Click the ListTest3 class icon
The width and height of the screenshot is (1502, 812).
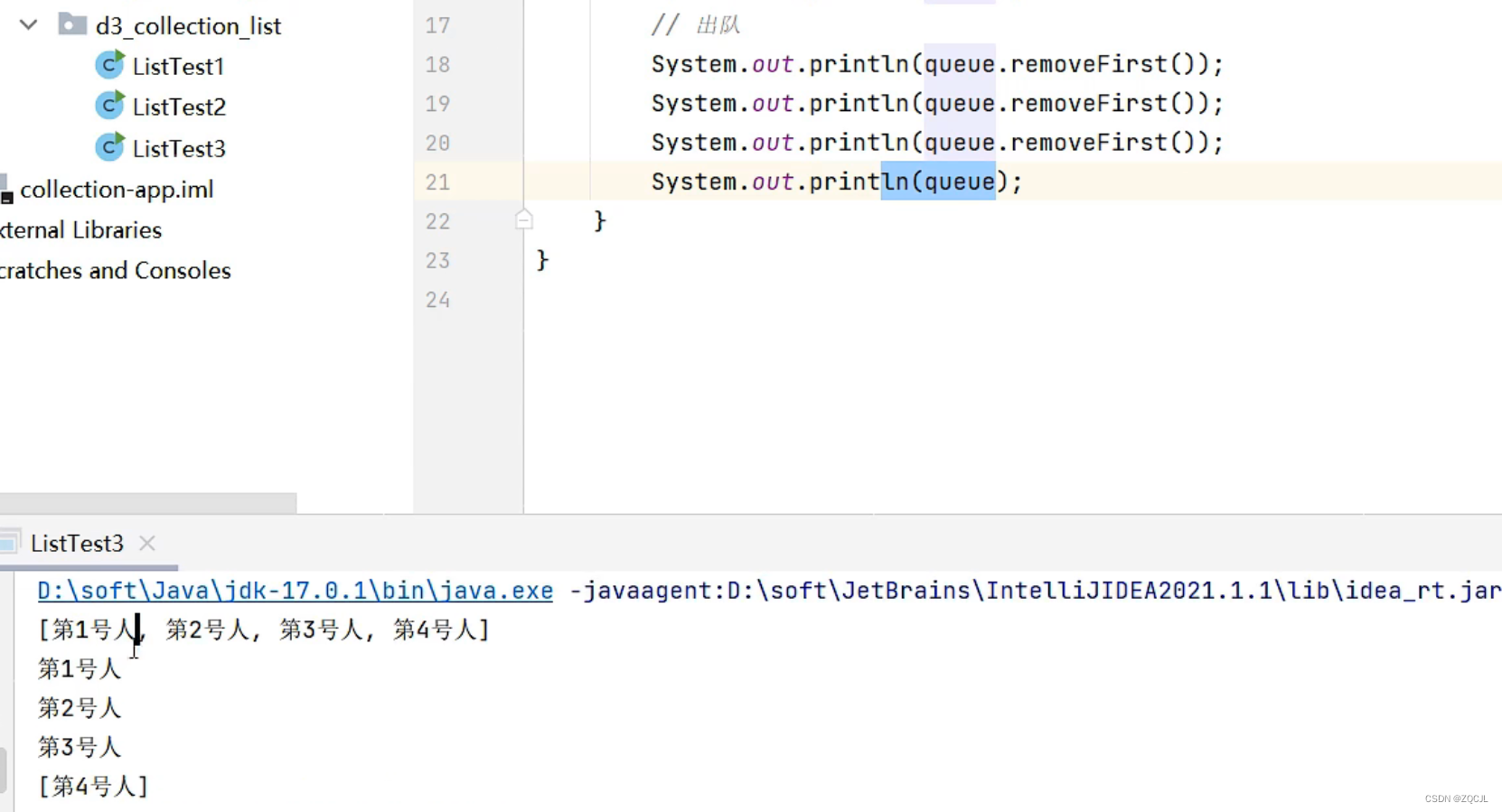109,146
